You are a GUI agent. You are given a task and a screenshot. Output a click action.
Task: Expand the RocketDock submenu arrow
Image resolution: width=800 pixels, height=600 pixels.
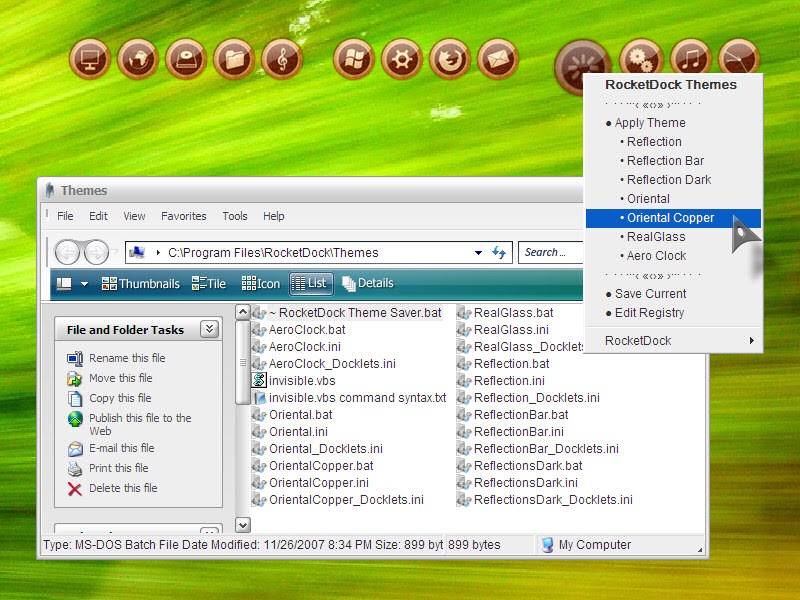tap(752, 340)
